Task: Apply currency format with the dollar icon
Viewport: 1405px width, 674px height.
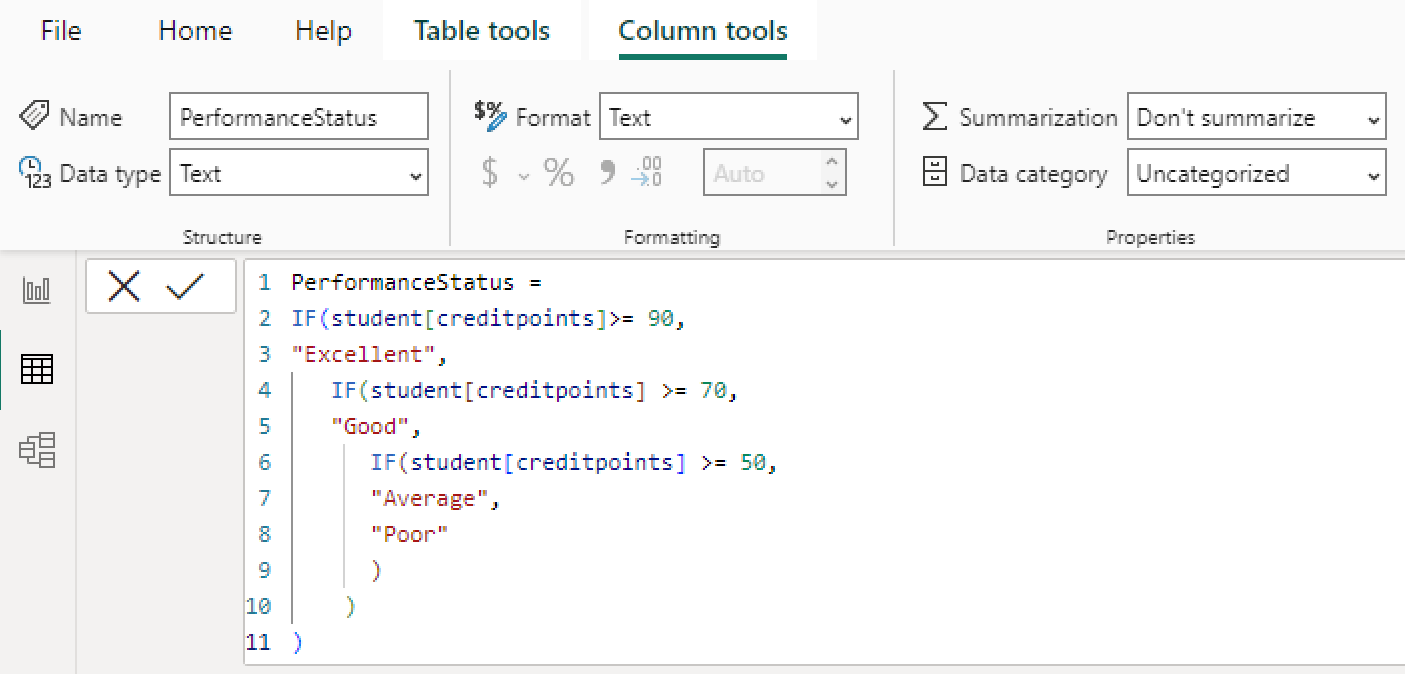Action: point(489,173)
